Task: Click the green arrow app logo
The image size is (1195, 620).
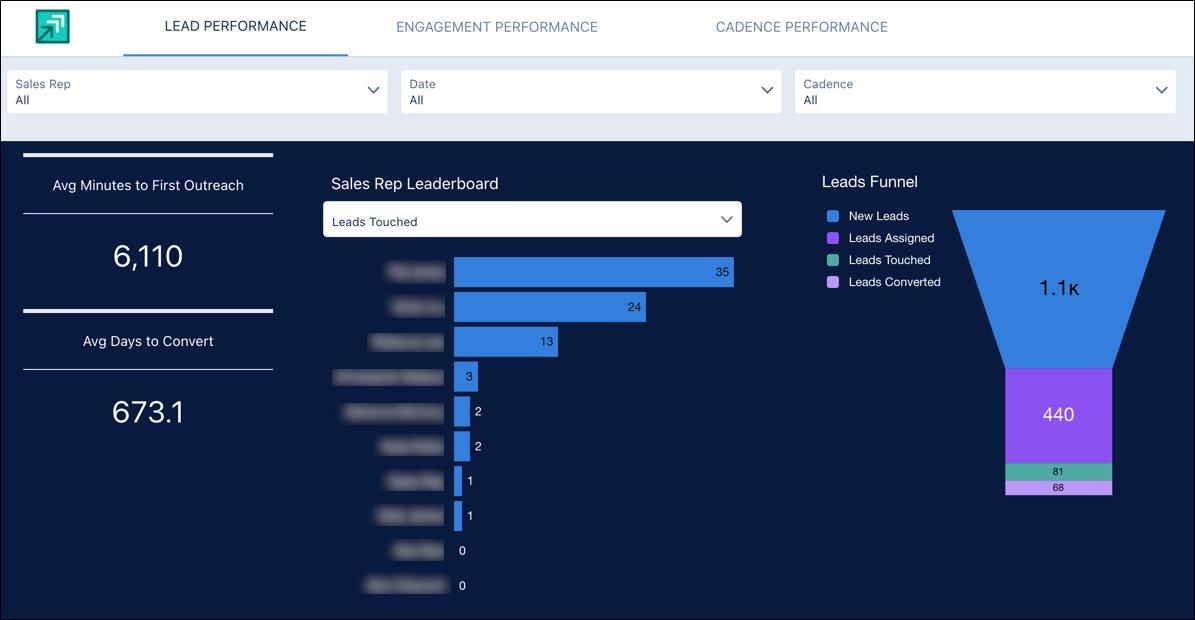Action: coord(53,27)
